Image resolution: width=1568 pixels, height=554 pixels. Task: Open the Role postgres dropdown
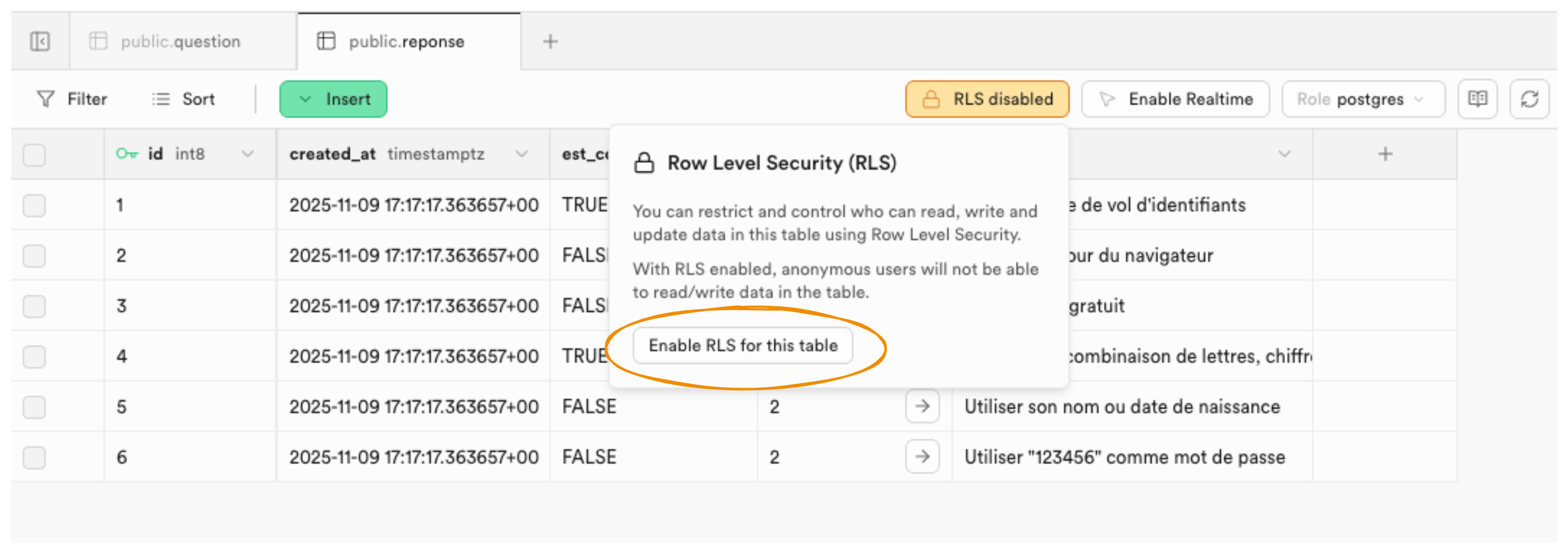pos(1363,99)
